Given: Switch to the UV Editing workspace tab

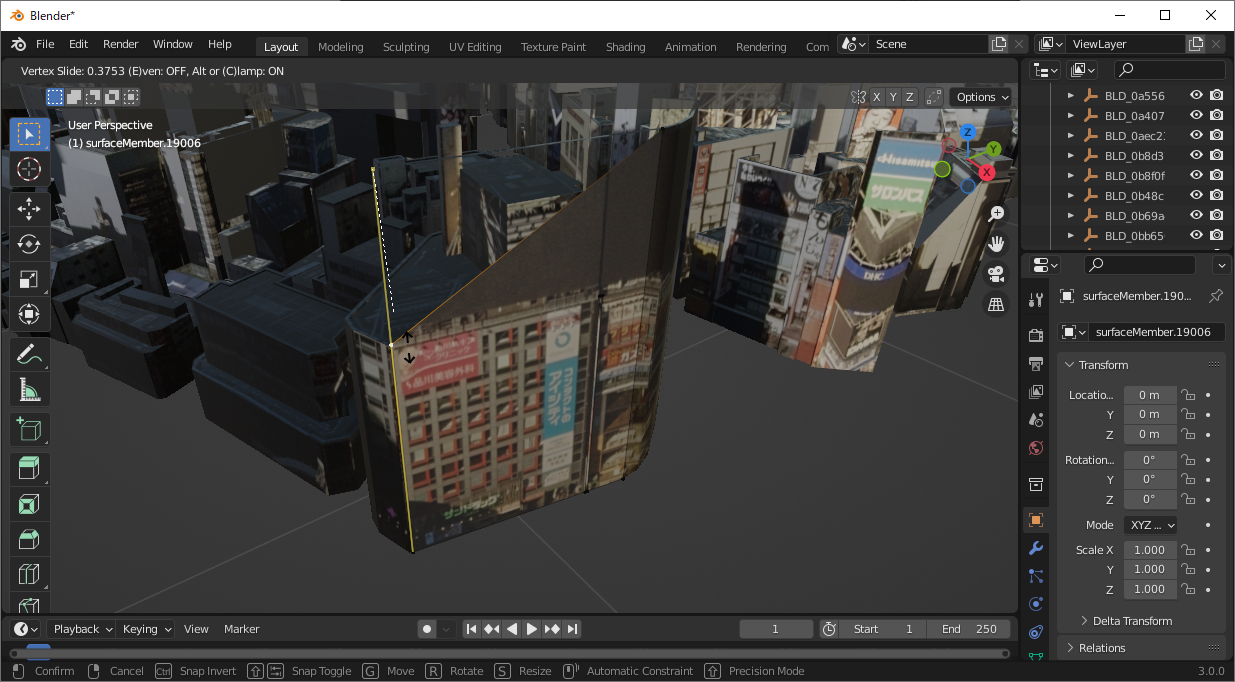Looking at the screenshot, I should pos(475,47).
